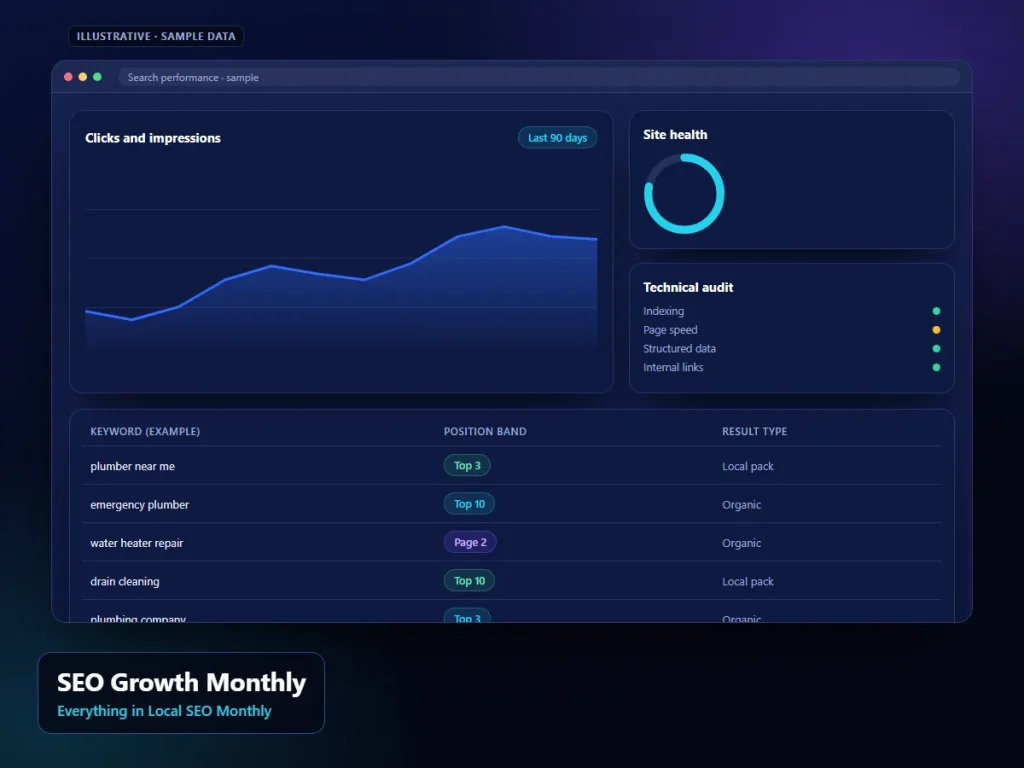Select the Internal links audit label
This screenshot has height=768, width=1024.
pyautogui.click(x=673, y=367)
